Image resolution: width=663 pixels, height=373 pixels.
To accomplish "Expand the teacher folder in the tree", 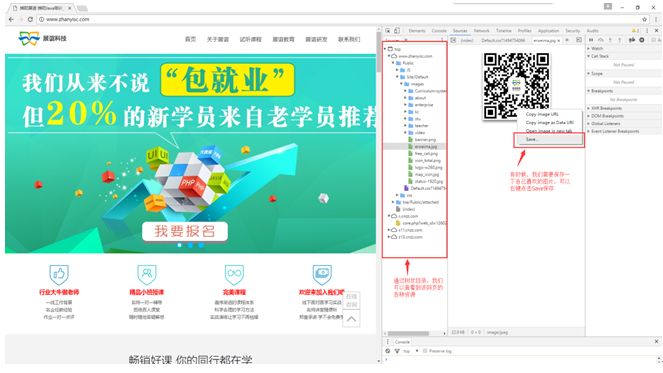I will (x=405, y=126).
